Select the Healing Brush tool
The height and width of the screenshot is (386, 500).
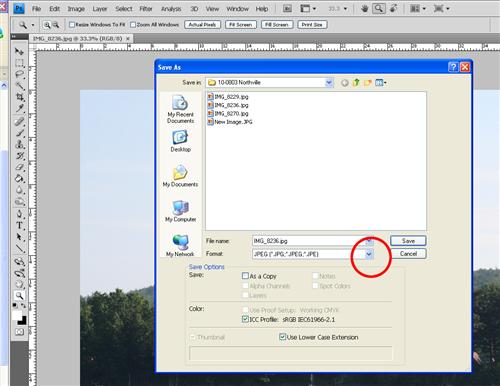point(19,122)
